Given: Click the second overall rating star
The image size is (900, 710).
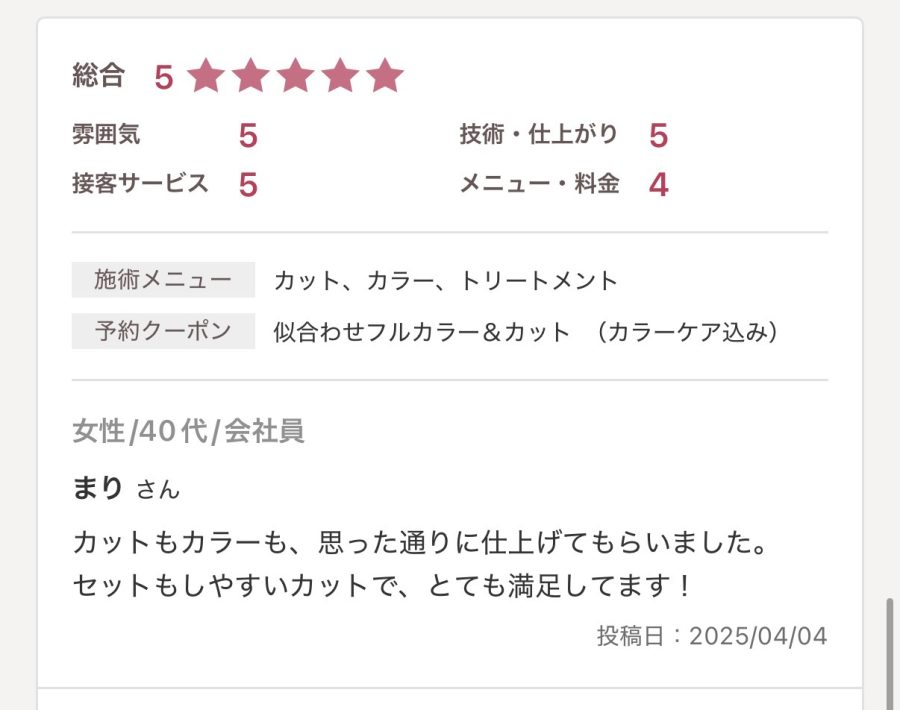Looking at the screenshot, I should click(250, 76).
